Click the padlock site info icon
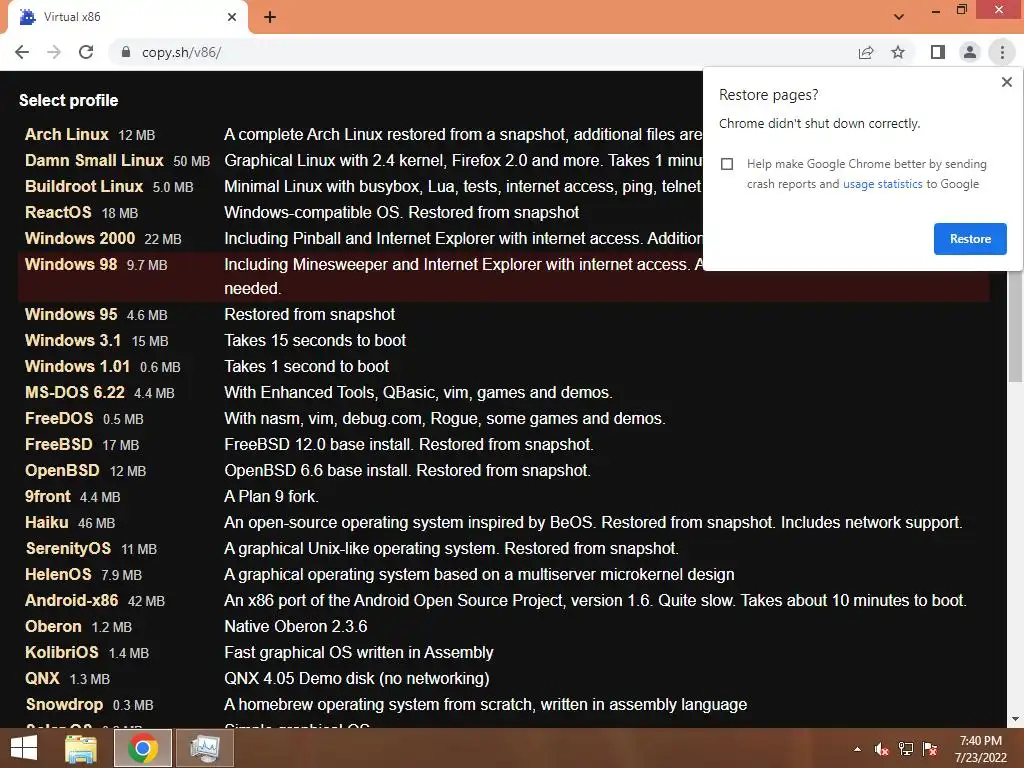 point(126,52)
